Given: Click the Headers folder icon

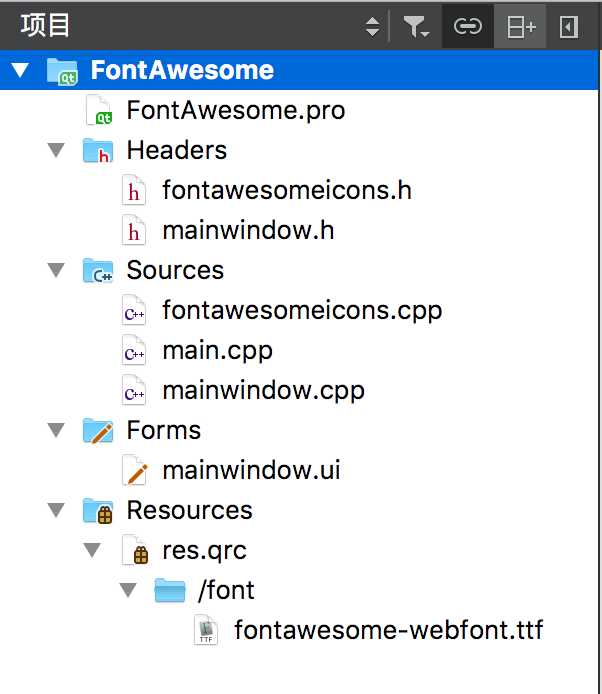Looking at the screenshot, I should pyautogui.click(x=98, y=150).
